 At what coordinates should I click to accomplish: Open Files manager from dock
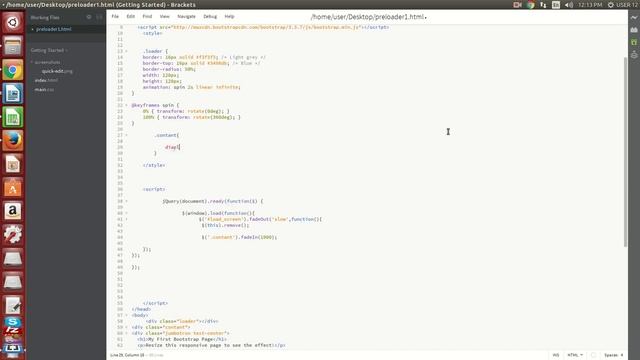[x=13, y=46]
